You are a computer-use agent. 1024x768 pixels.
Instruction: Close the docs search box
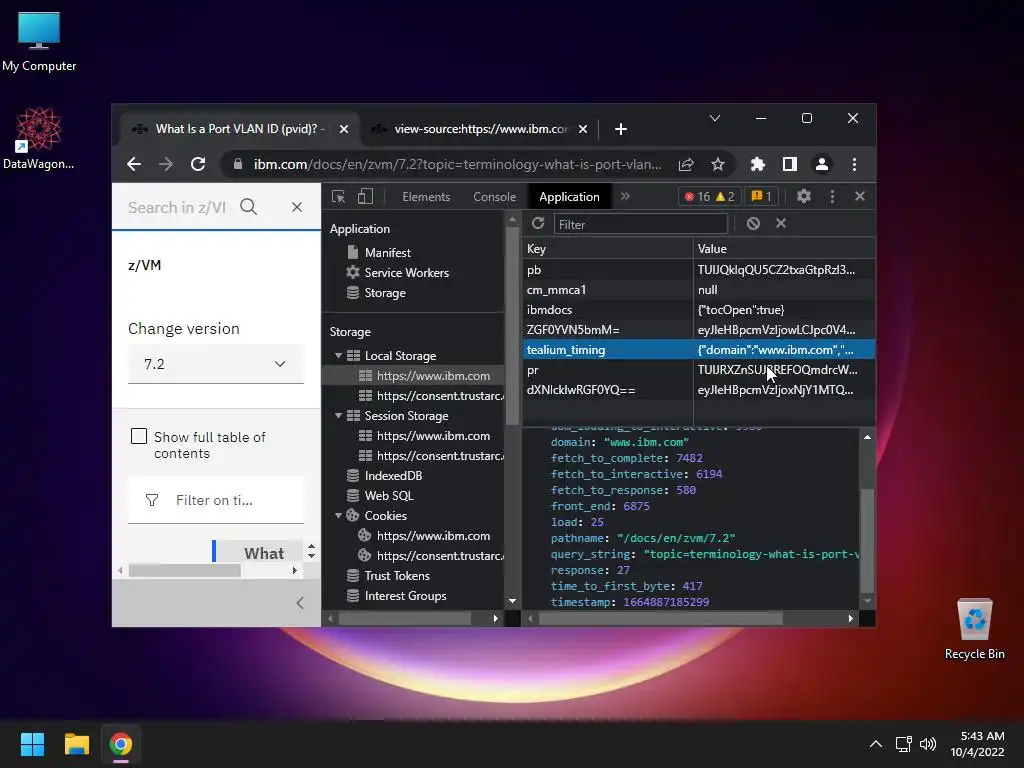[297, 207]
